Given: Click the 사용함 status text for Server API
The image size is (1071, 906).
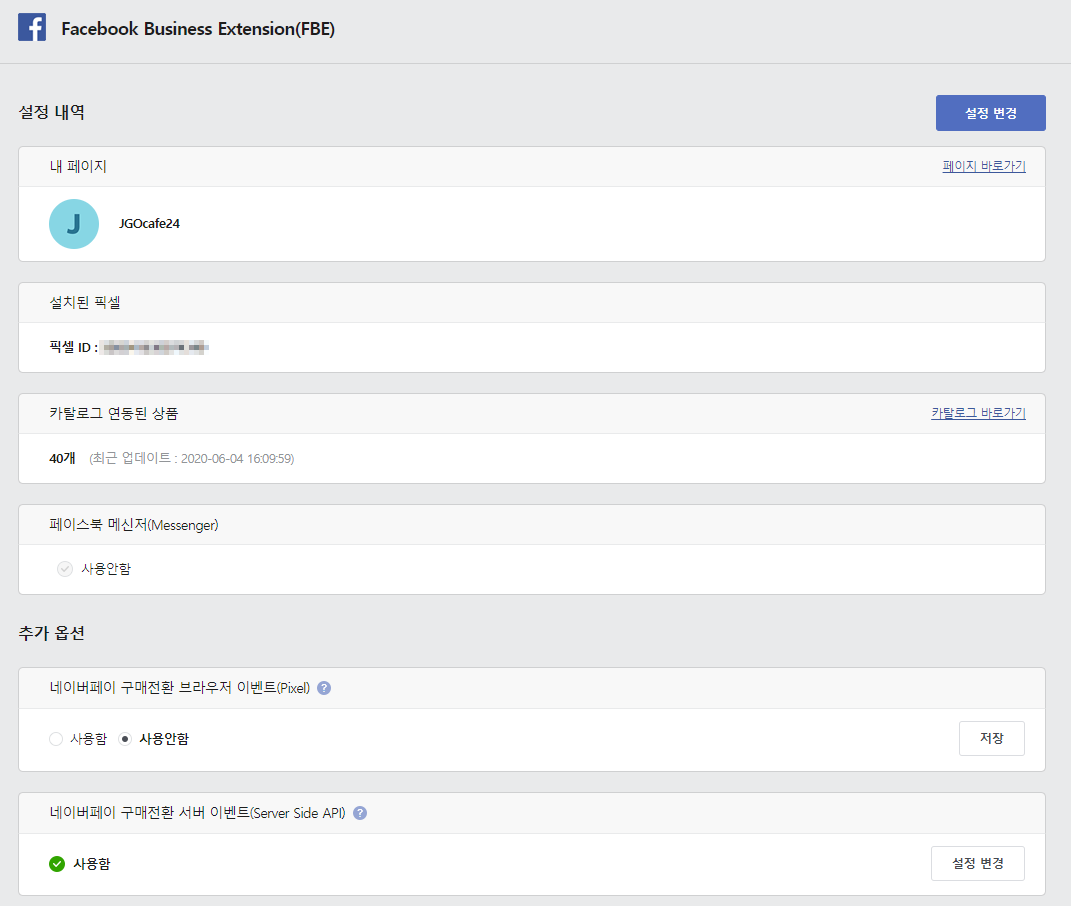Looking at the screenshot, I should point(92,864).
